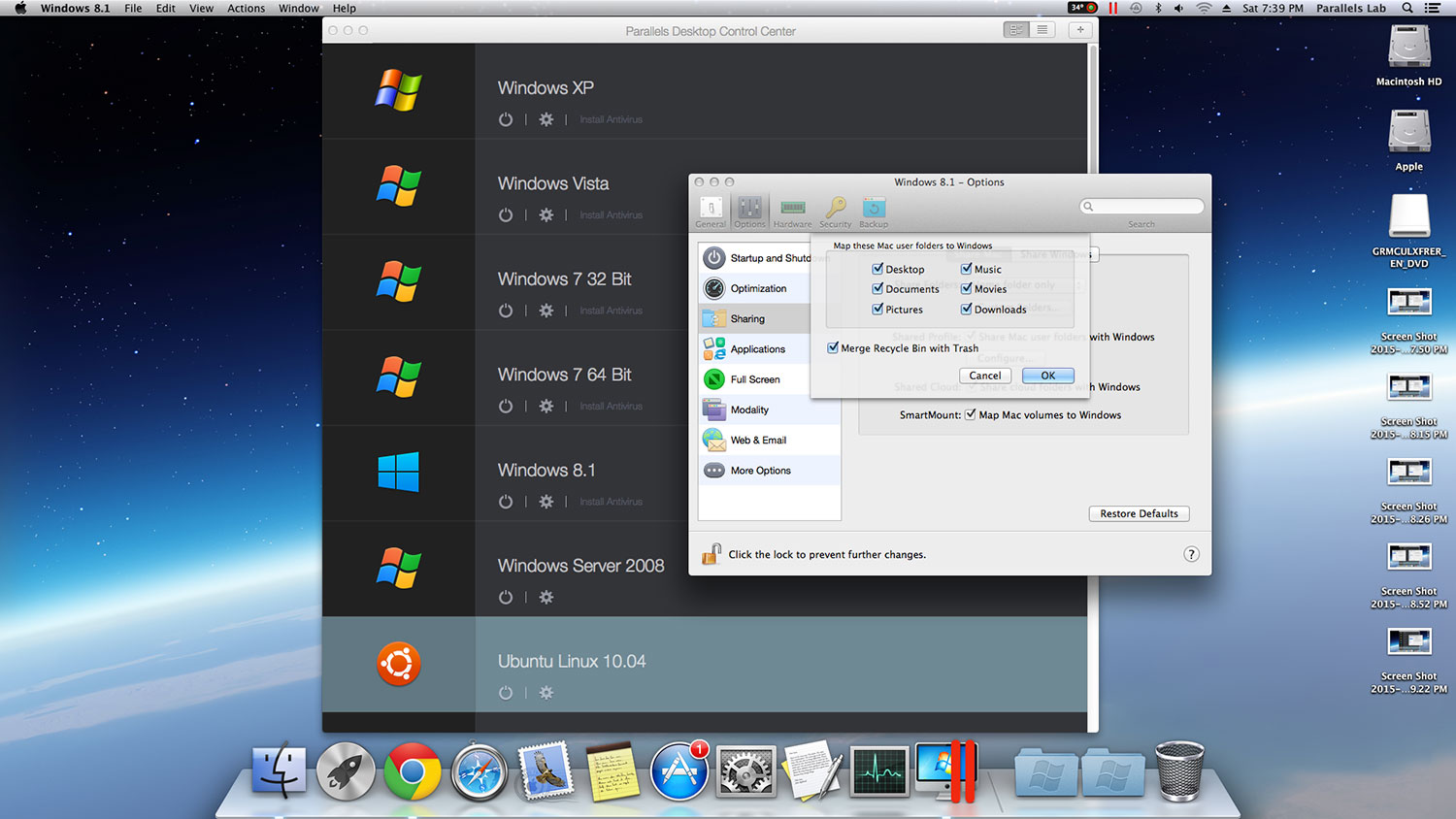Click the power icon for Windows Server 2008
1456x819 pixels.
[x=506, y=598]
